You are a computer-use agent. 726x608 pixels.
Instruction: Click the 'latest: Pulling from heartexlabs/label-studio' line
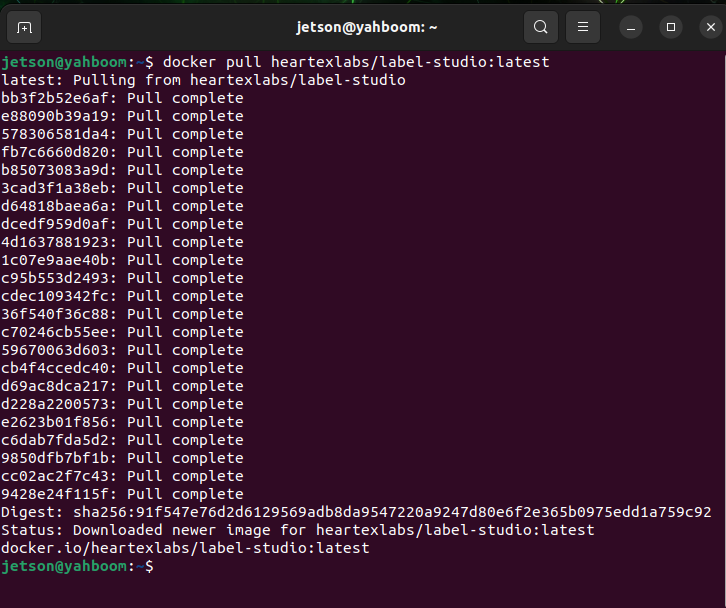(x=203, y=80)
